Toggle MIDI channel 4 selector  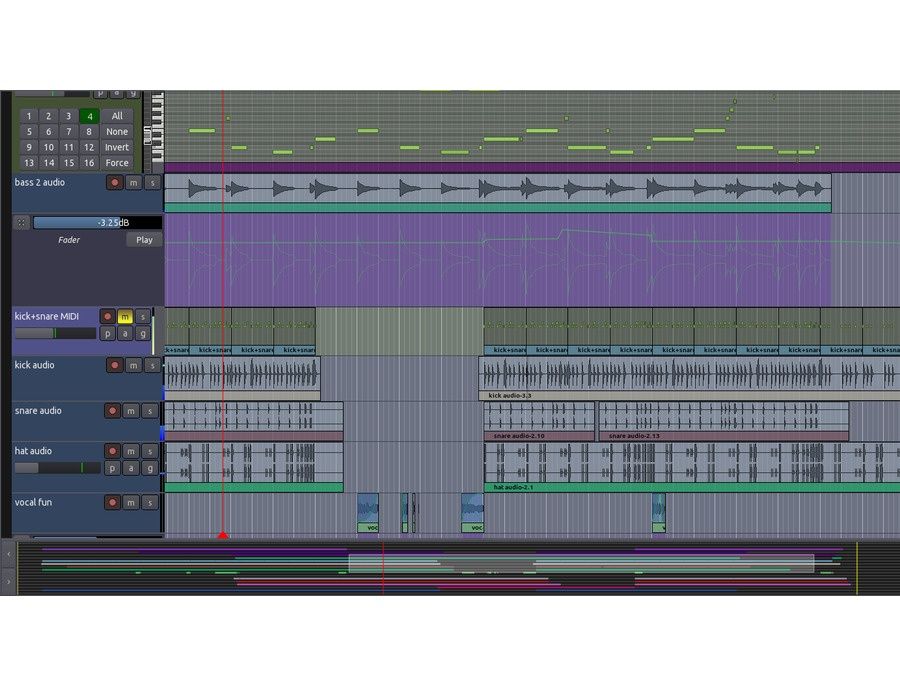coord(89,116)
